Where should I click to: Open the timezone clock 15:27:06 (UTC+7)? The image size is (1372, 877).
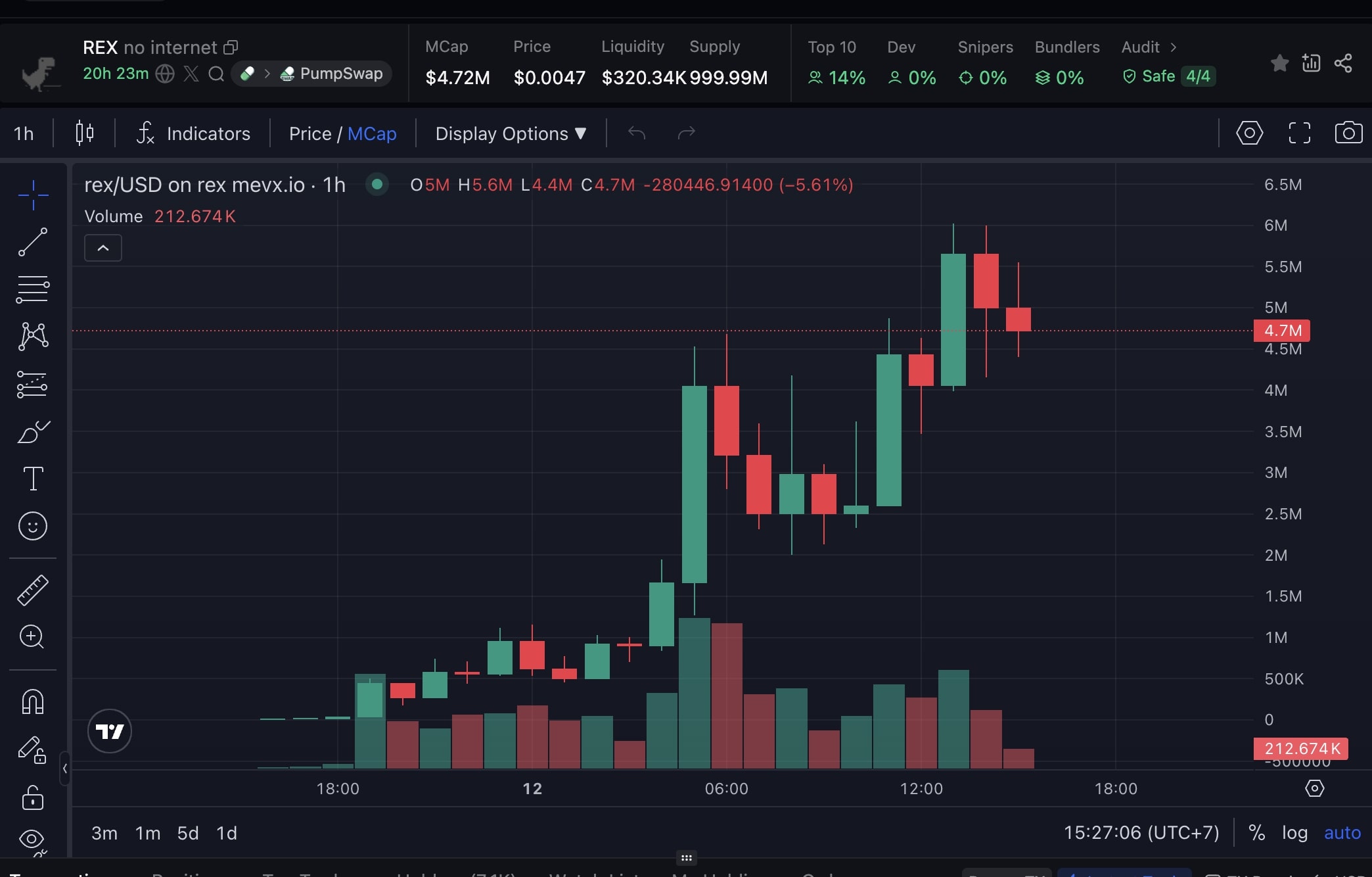click(1141, 833)
